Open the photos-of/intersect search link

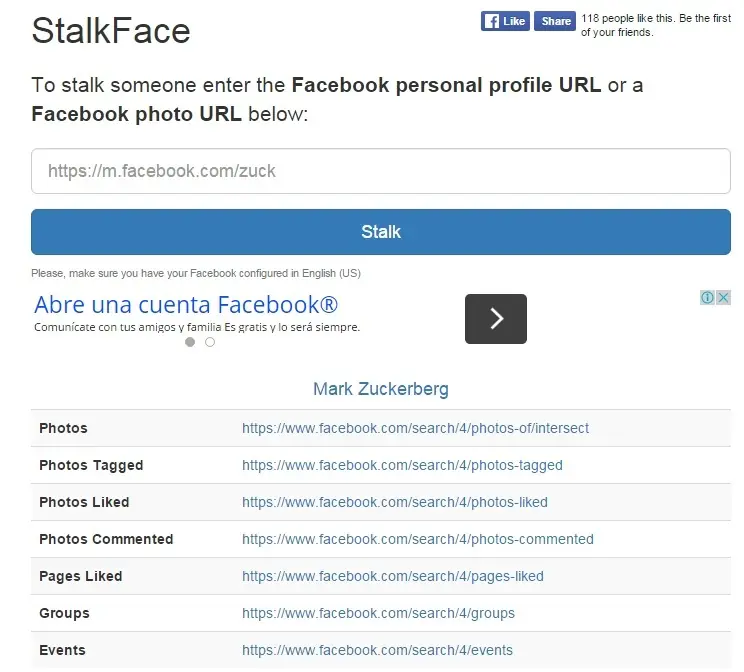[x=415, y=428]
